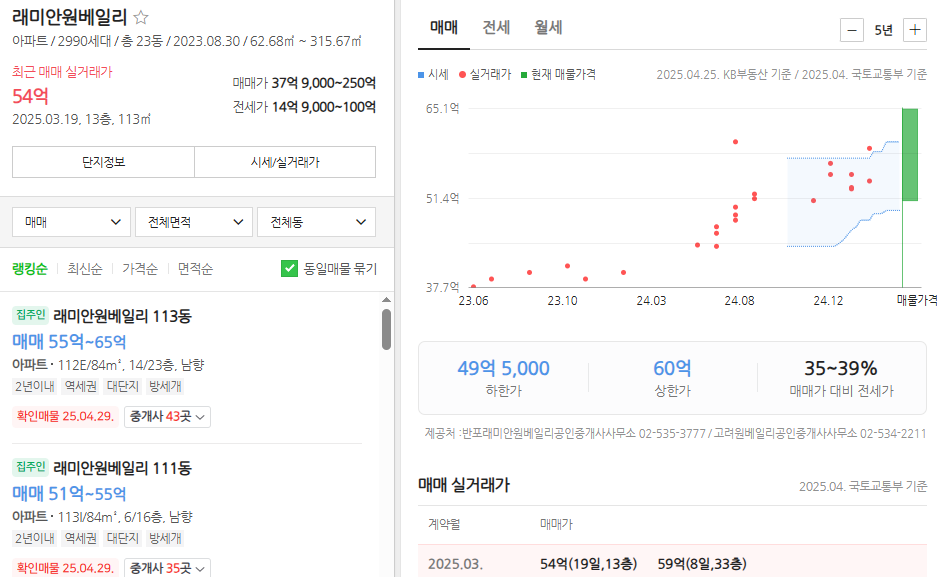The image size is (942, 577).
Task: Click the 확인매물 25.04.29. label on 111동
Action: click(65, 568)
